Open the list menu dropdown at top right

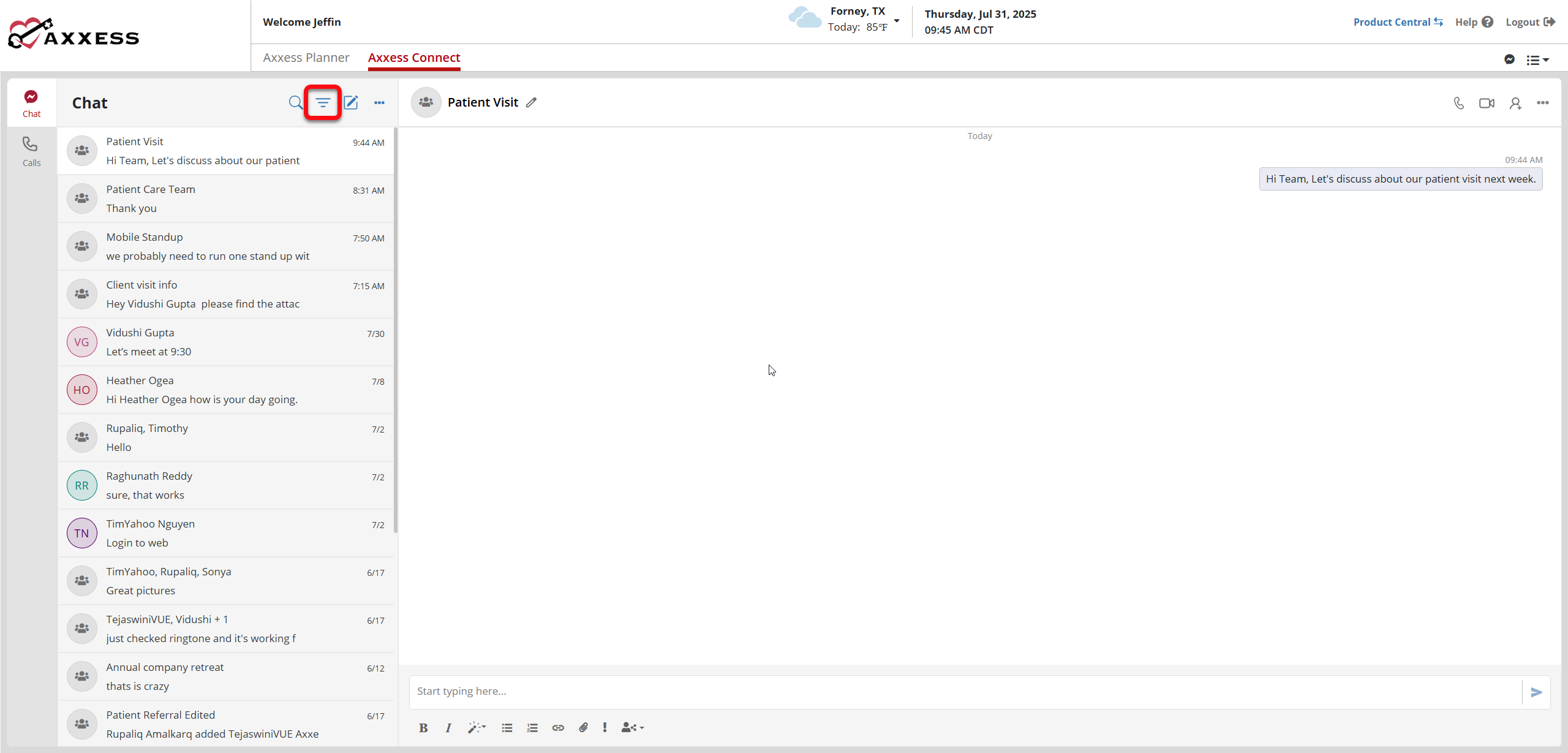[1537, 60]
